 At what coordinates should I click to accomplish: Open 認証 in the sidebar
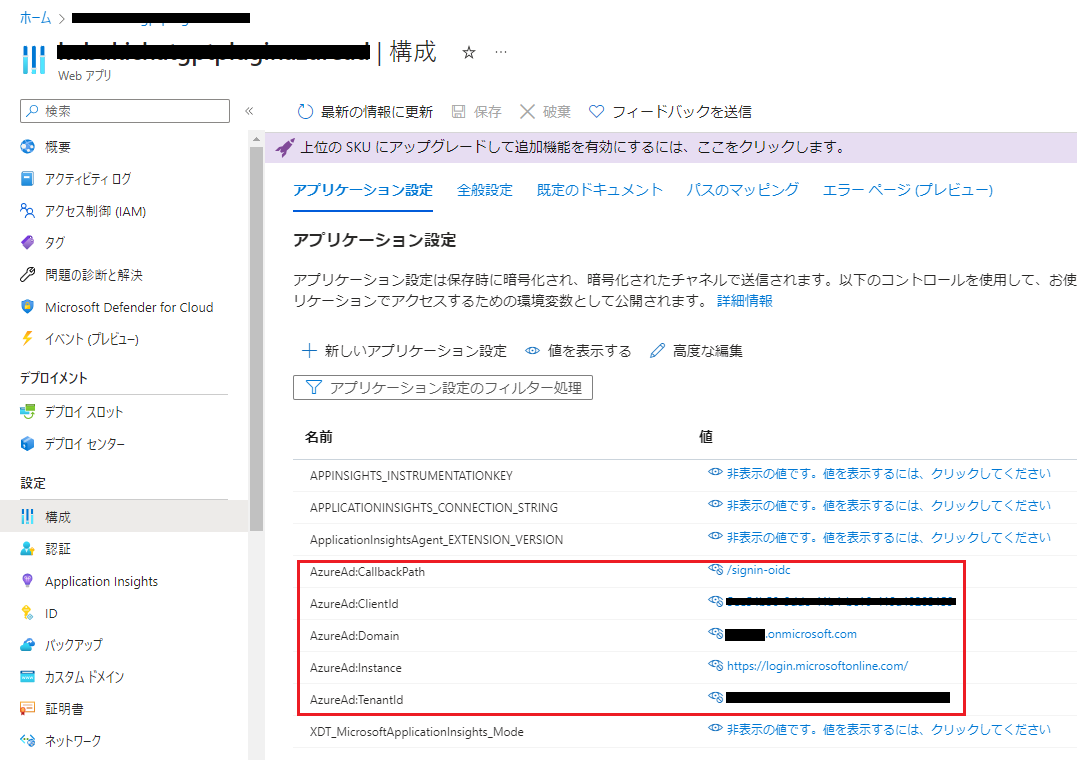pos(58,549)
